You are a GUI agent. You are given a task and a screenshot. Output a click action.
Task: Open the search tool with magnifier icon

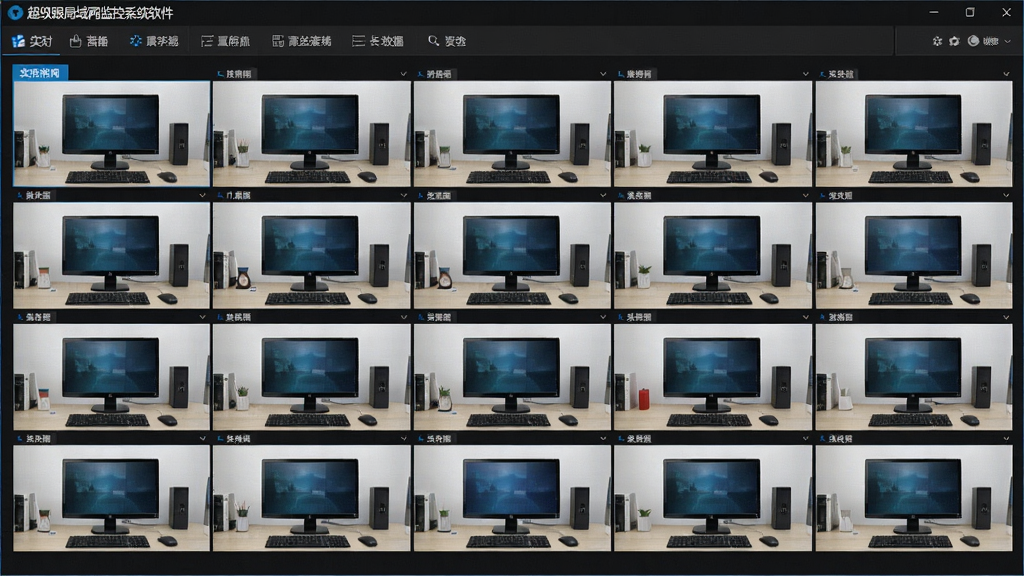(447, 41)
